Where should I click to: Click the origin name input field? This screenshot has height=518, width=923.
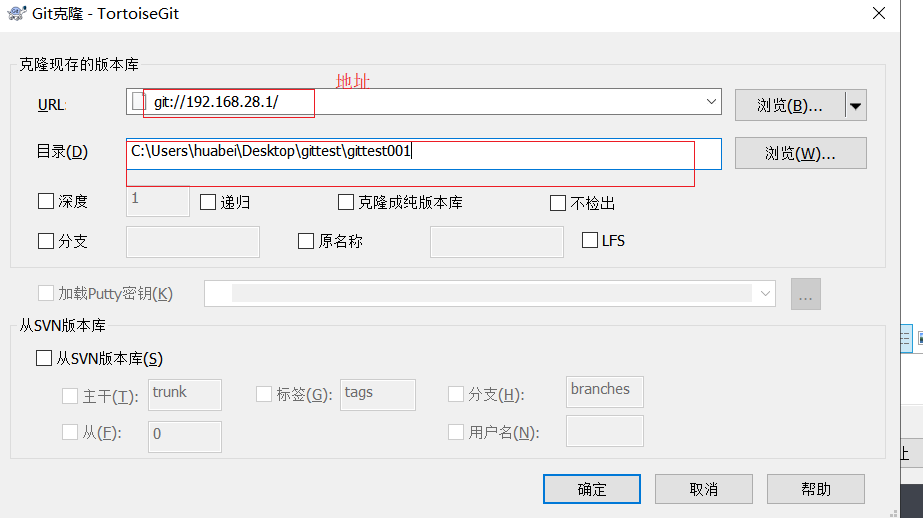[x=497, y=241]
